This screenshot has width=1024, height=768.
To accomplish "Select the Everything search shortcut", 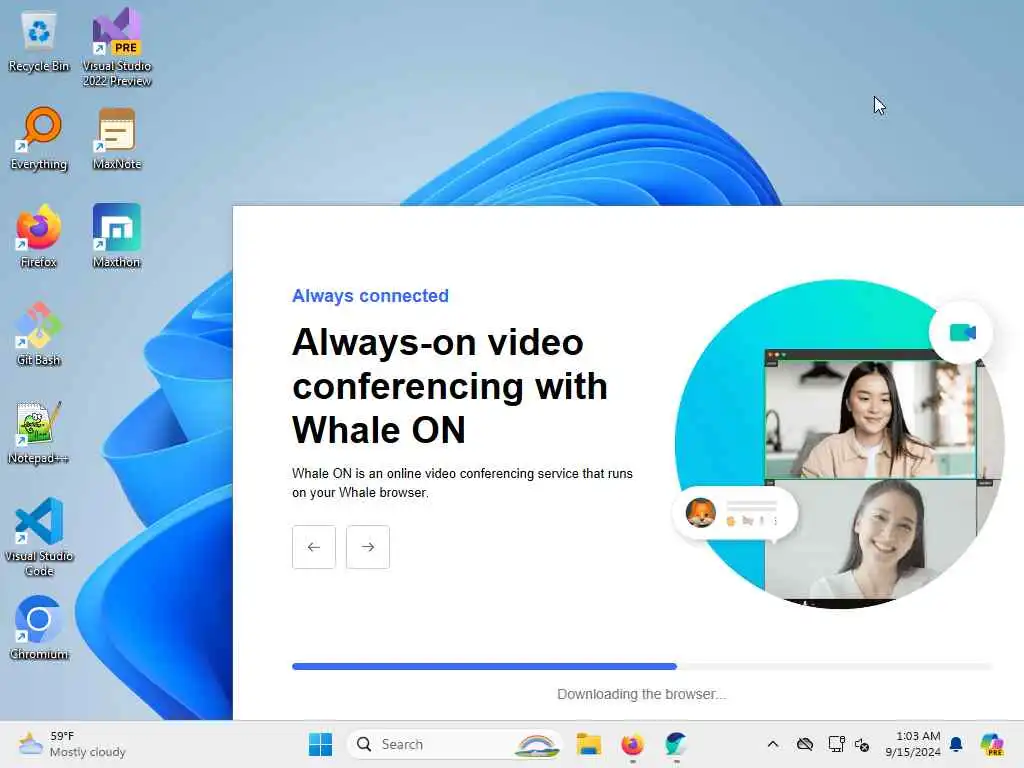I will (x=39, y=139).
